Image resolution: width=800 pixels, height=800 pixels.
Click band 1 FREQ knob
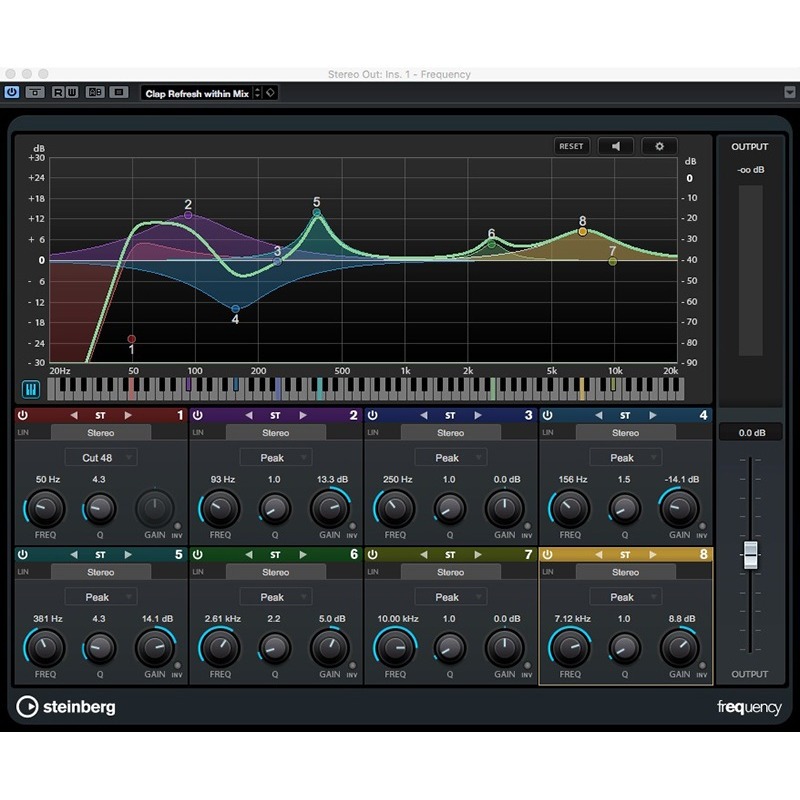tap(45, 508)
